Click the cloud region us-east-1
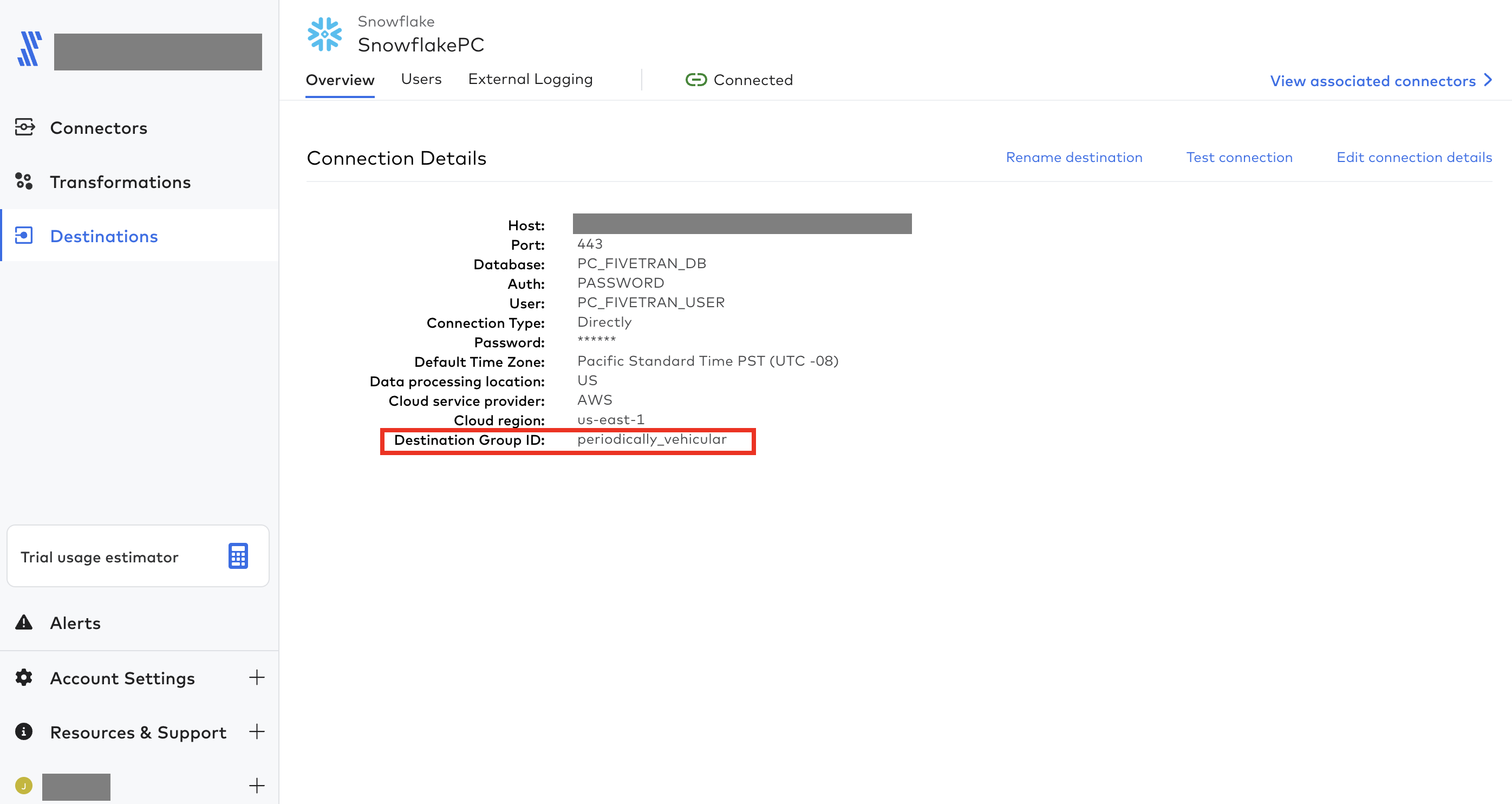This screenshot has width=1512, height=804. 610,419
